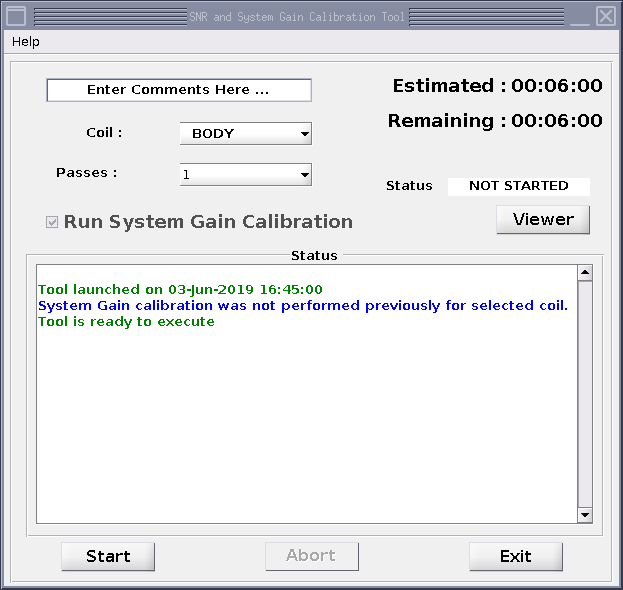This screenshot has width=623, height=590.
Task: Click the status log scroll up arrow
Action: pyautogui.click(x=585, y=273)
